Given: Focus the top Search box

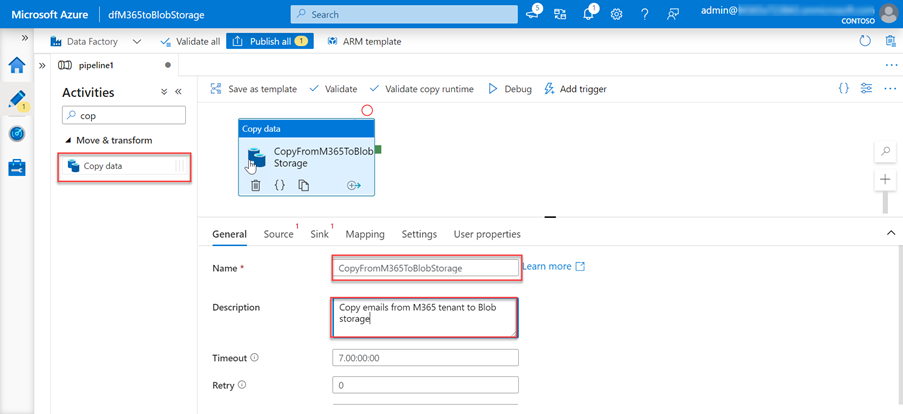Looking at the screenshot, I should point(404,14).
